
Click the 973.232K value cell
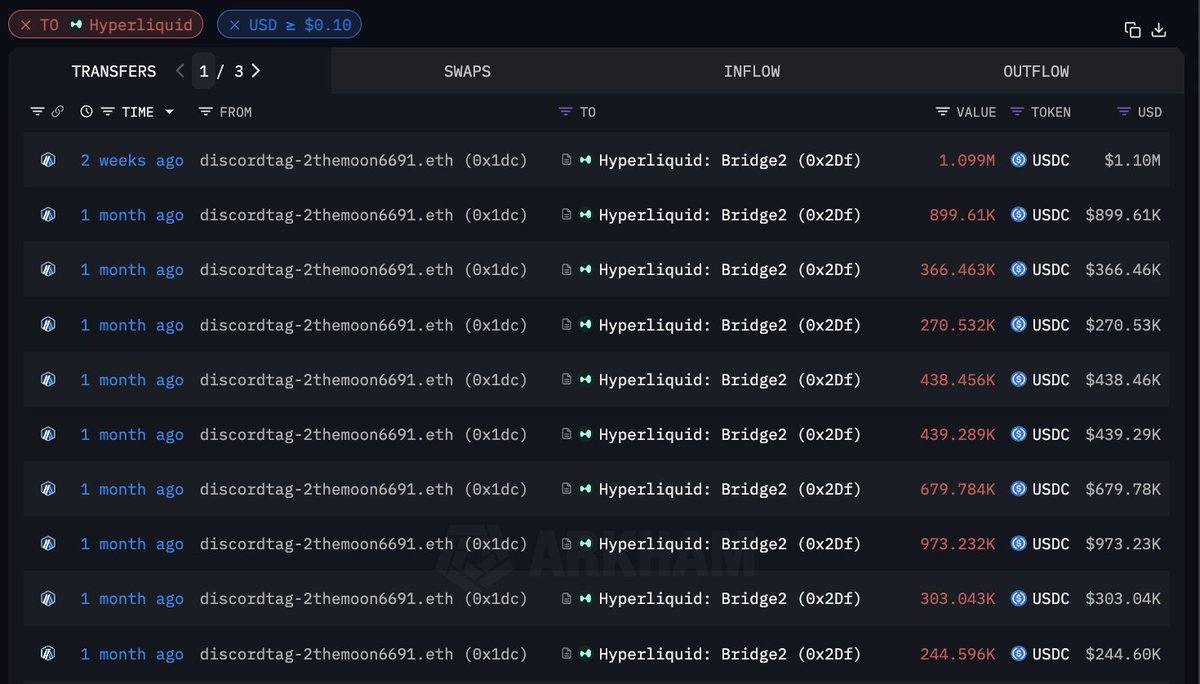(x=958, y=544)
